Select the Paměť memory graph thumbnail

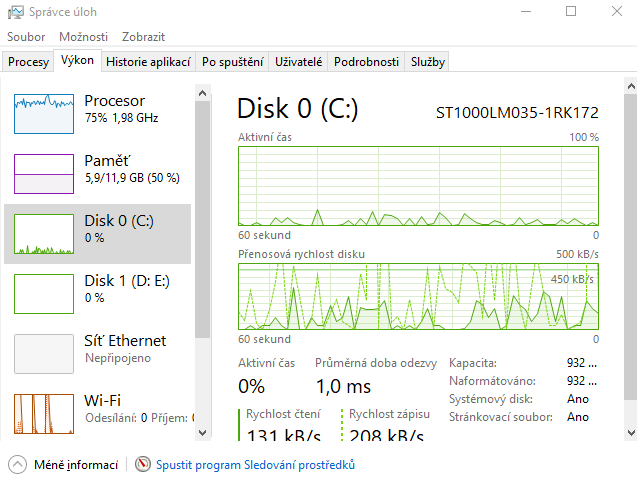[x=44, y=173]
